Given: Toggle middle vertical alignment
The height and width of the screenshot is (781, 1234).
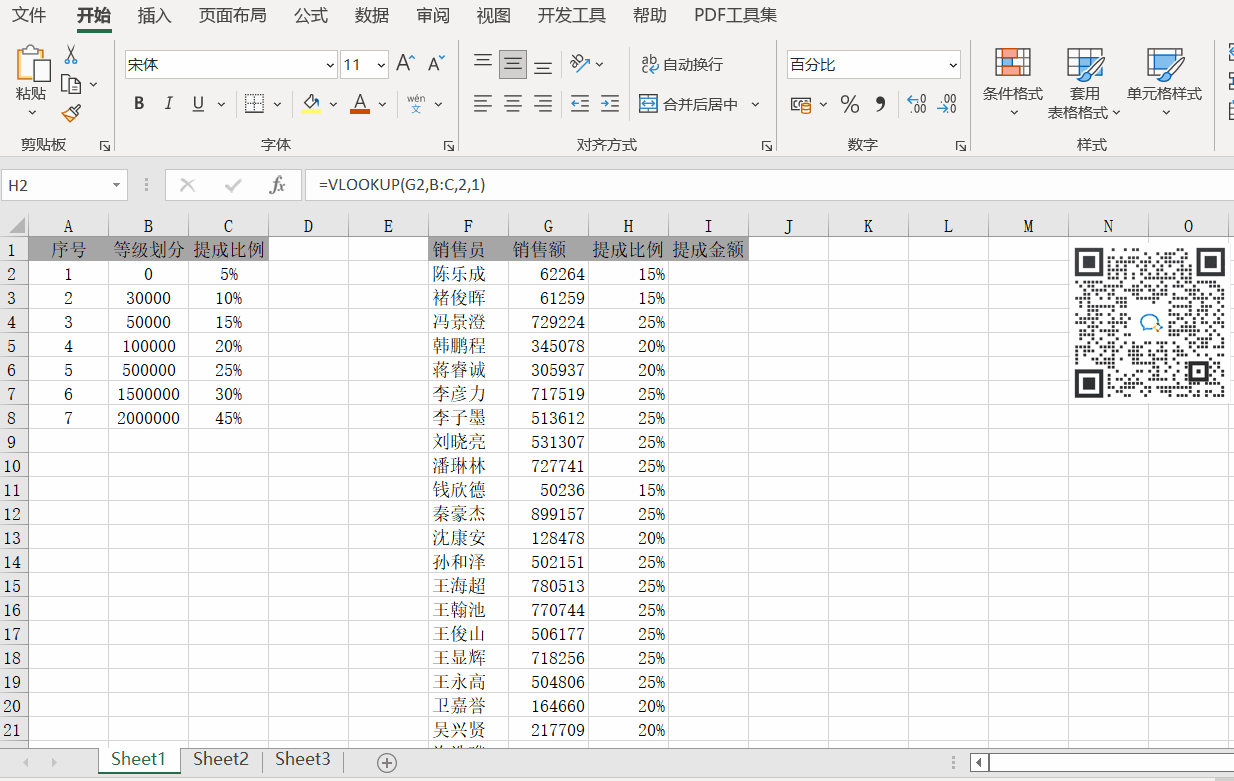Looking at the screenshot, I should (x=513, y=64).
